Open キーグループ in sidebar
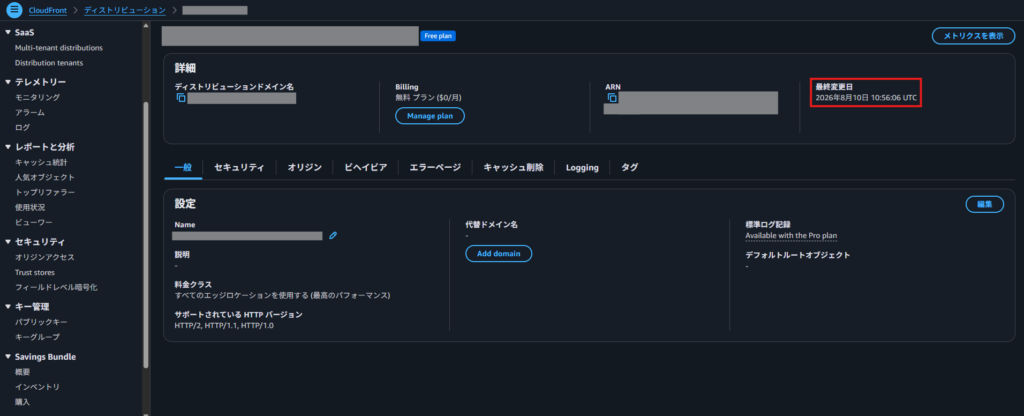Image resolution: width=1024 pixels, height=416 pixels. pos(37,337)
